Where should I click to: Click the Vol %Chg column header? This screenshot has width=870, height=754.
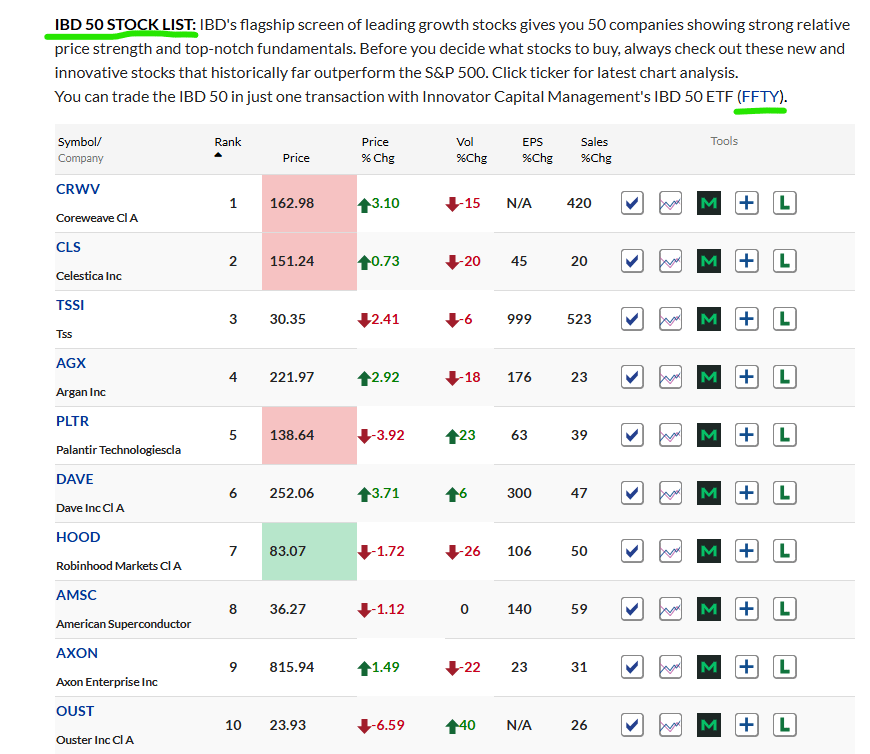pos(471,150)
